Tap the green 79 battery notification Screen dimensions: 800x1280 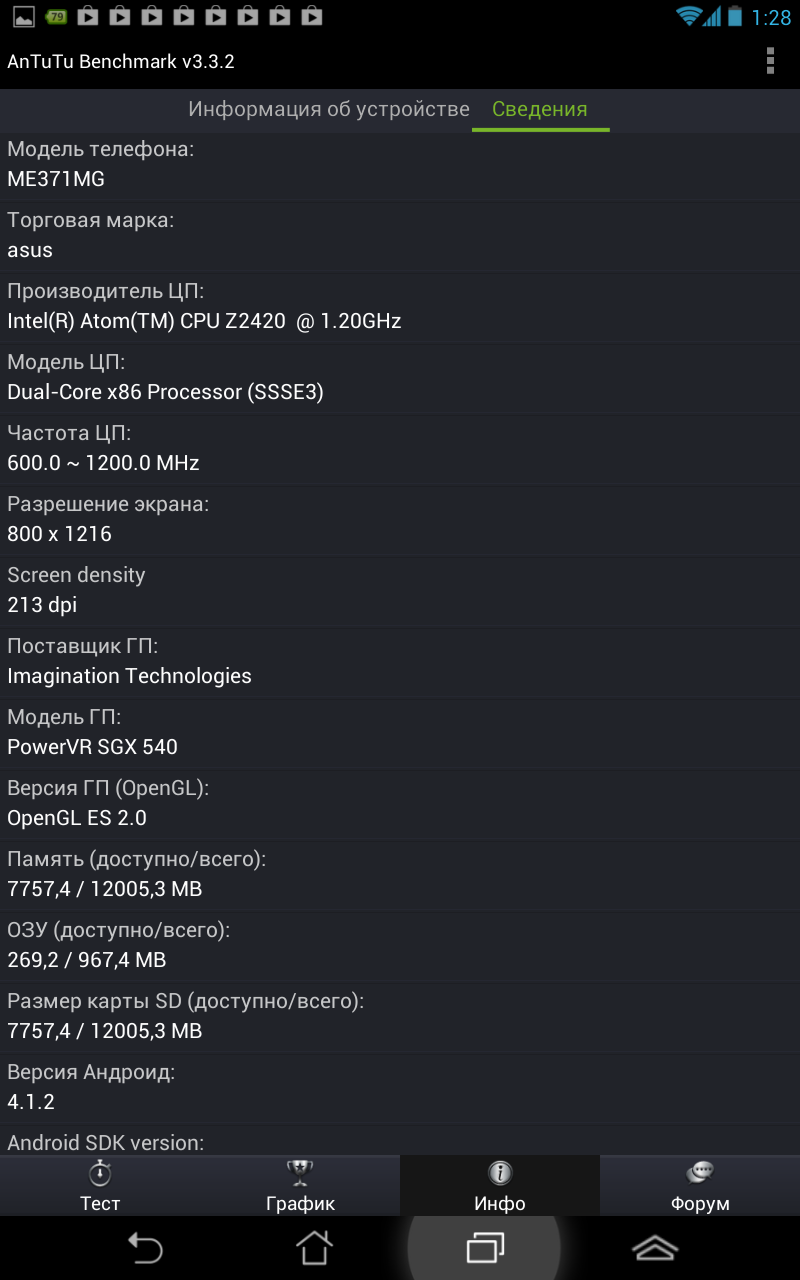57,16
